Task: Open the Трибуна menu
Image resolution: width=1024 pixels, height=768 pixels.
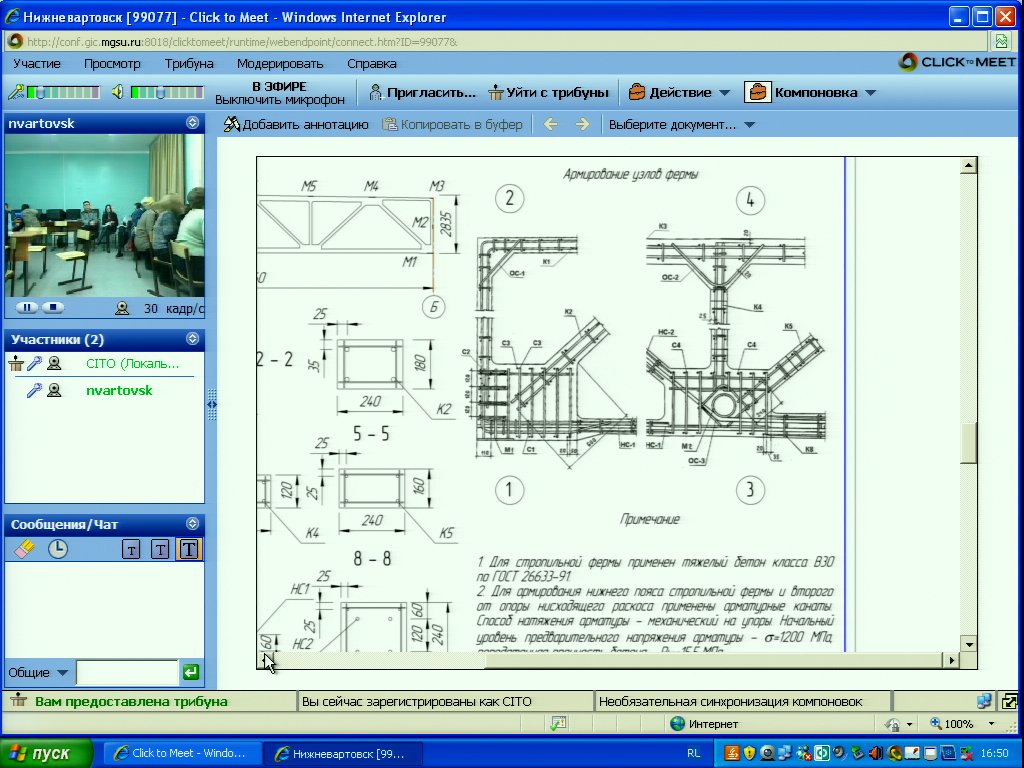Action: (189, 63)
